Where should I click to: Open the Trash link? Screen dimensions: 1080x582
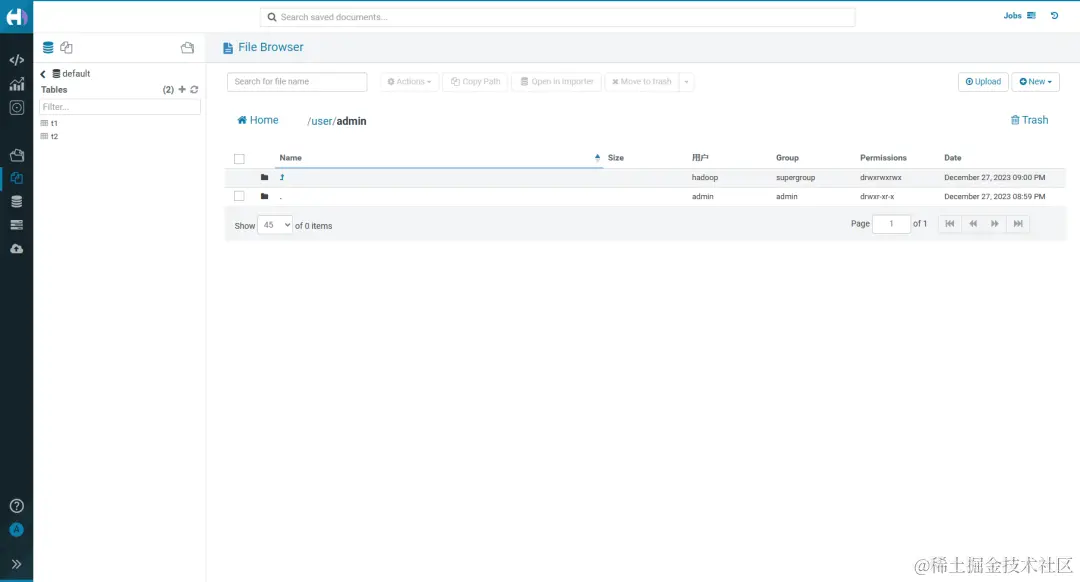(x=1029, y=120)
